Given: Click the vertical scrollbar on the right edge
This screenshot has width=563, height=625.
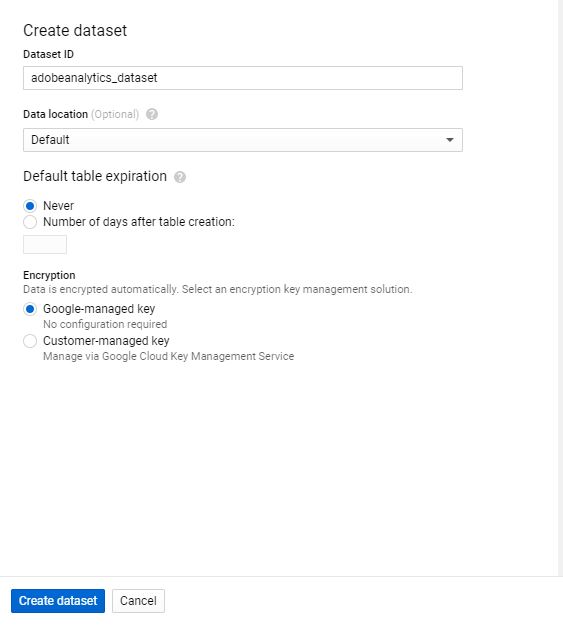Looking at the screenshot, I should pos(560,287).
